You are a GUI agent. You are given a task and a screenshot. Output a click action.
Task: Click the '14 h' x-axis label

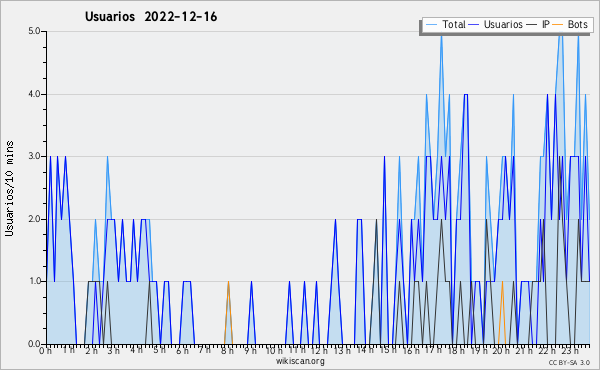point(364,351)
